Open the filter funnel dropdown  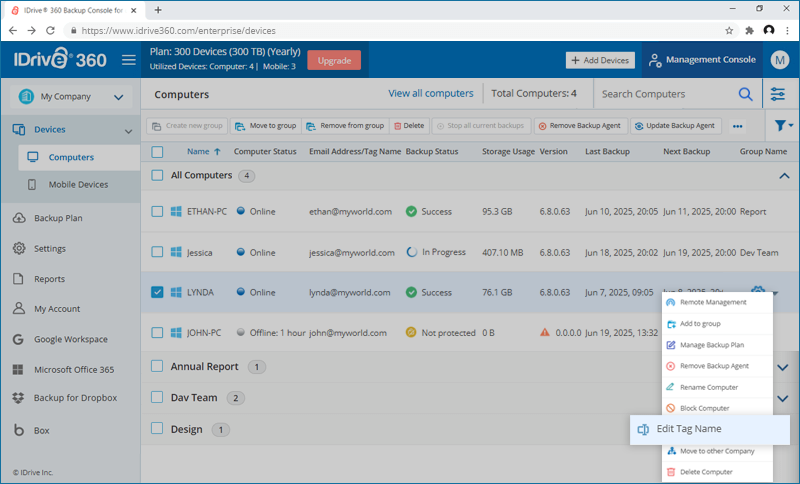click(783, 125)
